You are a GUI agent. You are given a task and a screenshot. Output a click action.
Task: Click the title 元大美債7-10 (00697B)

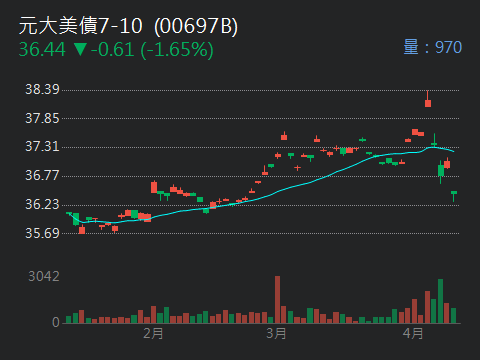tap(128, 26)
